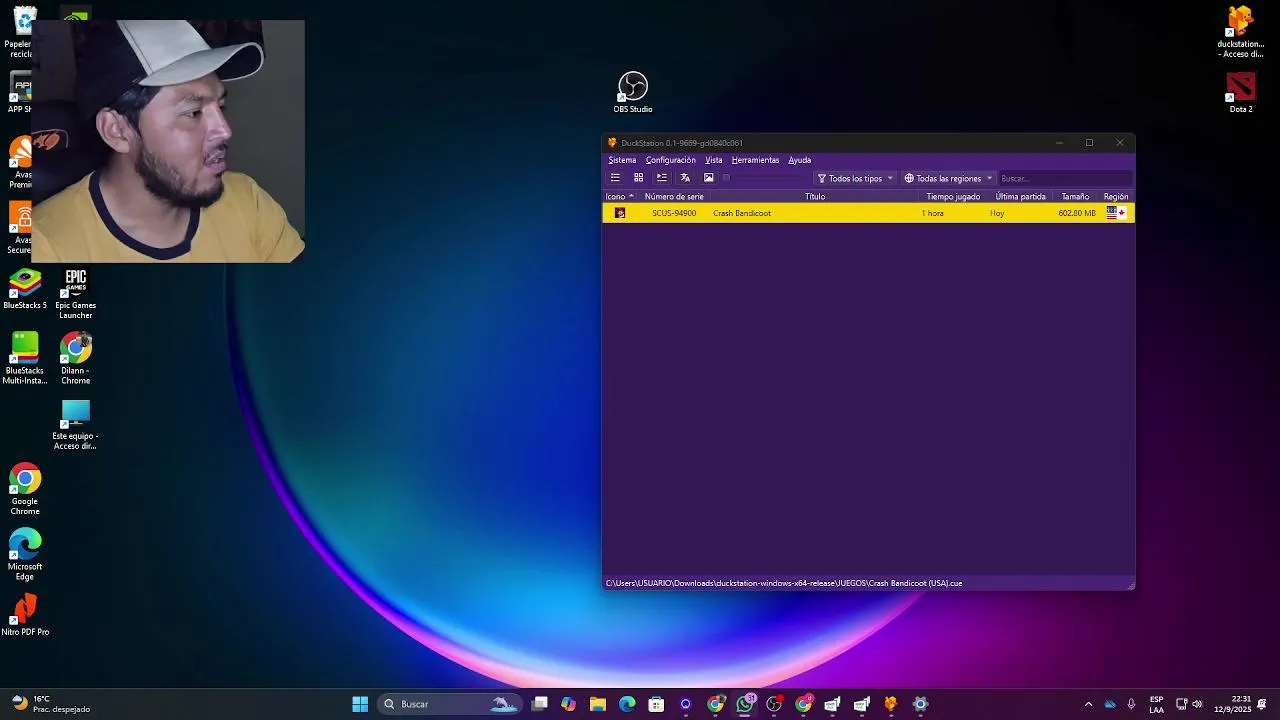Sort by the Tamaño column header
This screenshot has width=1280, height=720.
tap(1075, 196)
